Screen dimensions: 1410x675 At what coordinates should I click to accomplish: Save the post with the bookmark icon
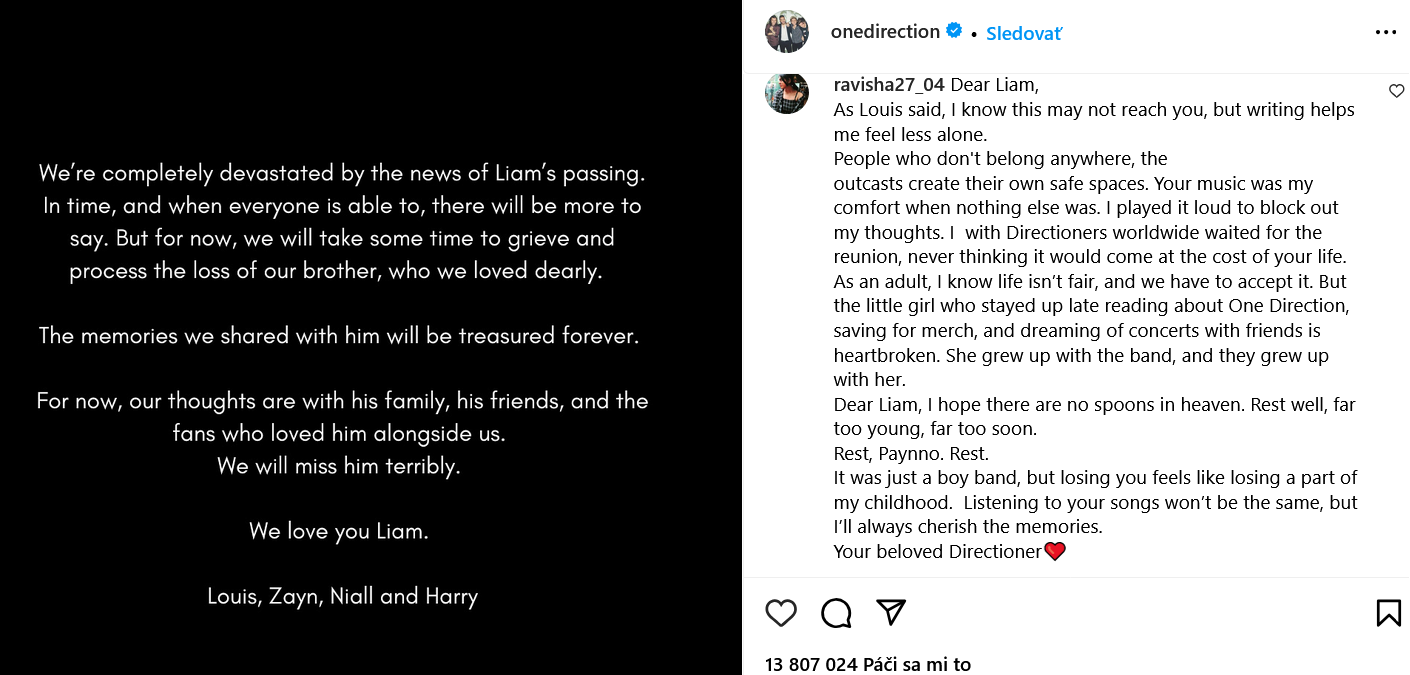coord(1388,613)
